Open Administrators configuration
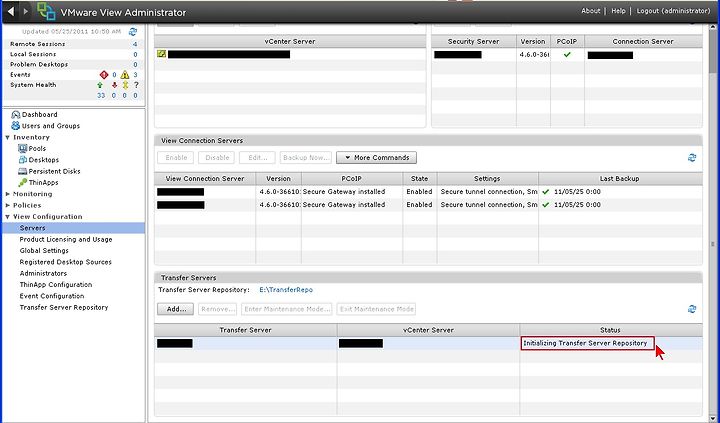Screen dimensions: 720x423 point(43,273)
